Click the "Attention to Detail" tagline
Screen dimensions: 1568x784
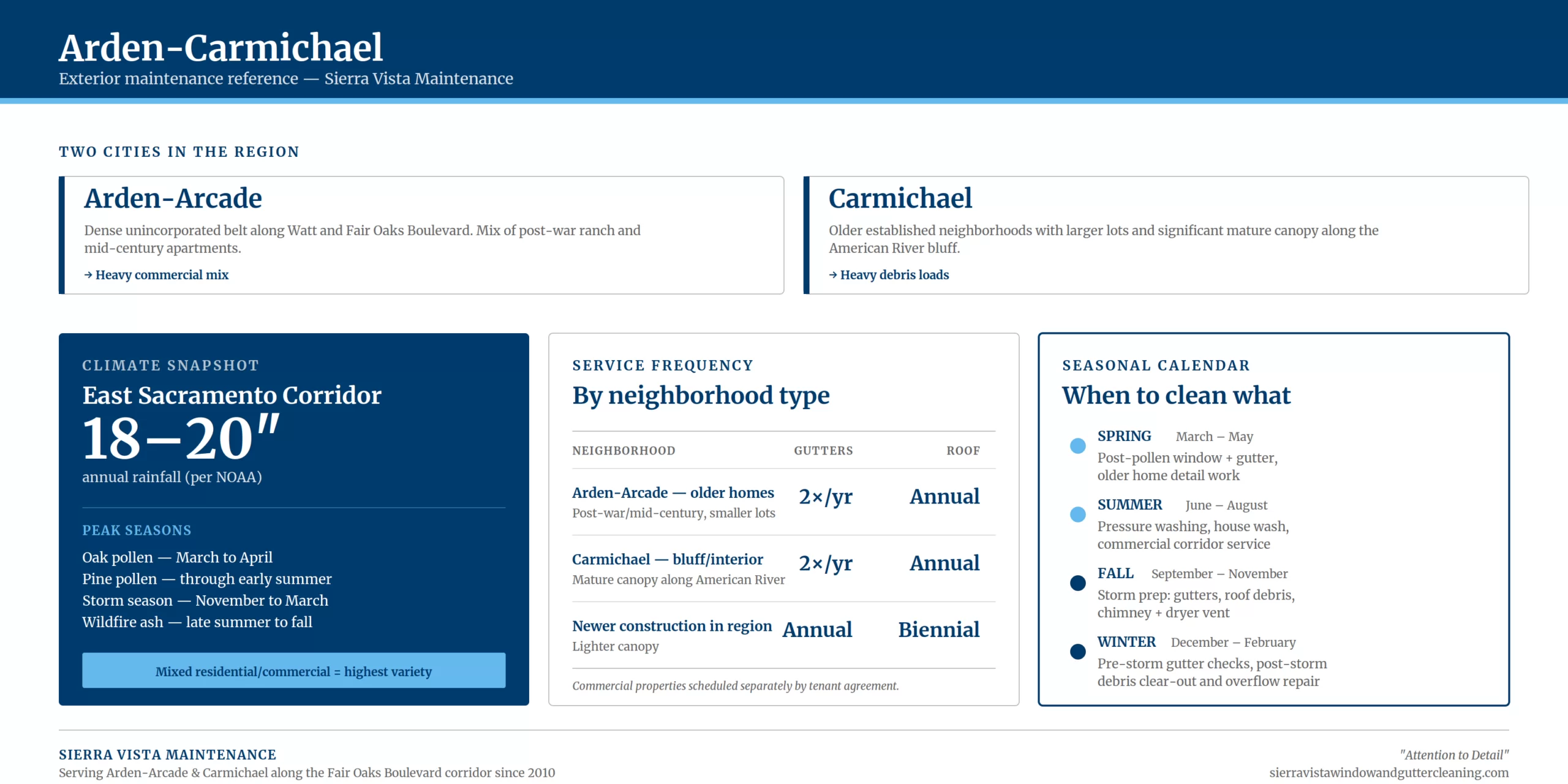[x=1455, y=755]
